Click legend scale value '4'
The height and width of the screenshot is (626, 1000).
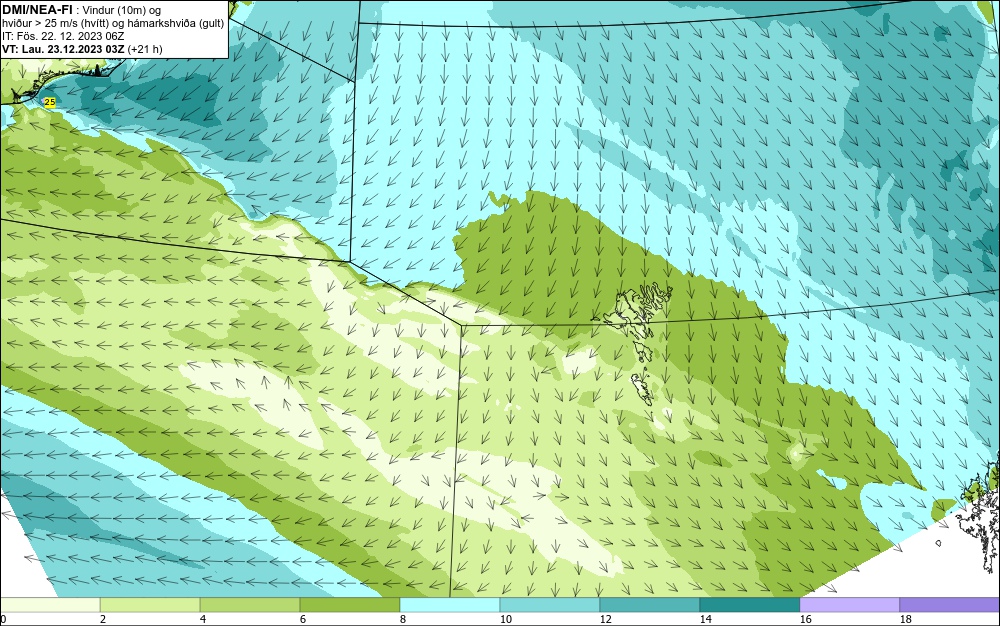coord(203,619)
